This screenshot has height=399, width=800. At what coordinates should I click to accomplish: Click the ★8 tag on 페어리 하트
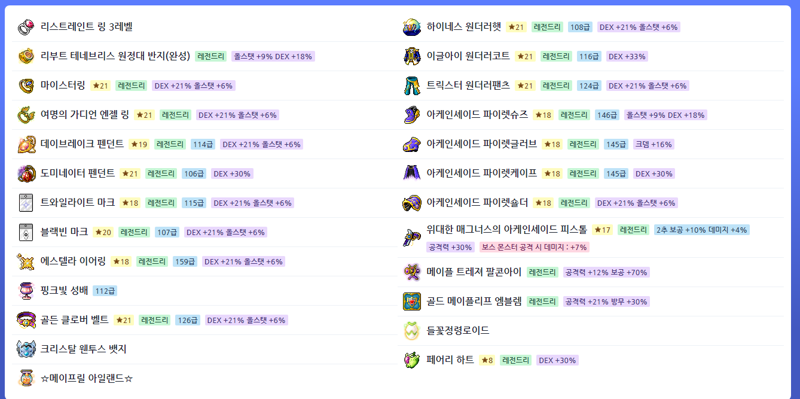487,360
